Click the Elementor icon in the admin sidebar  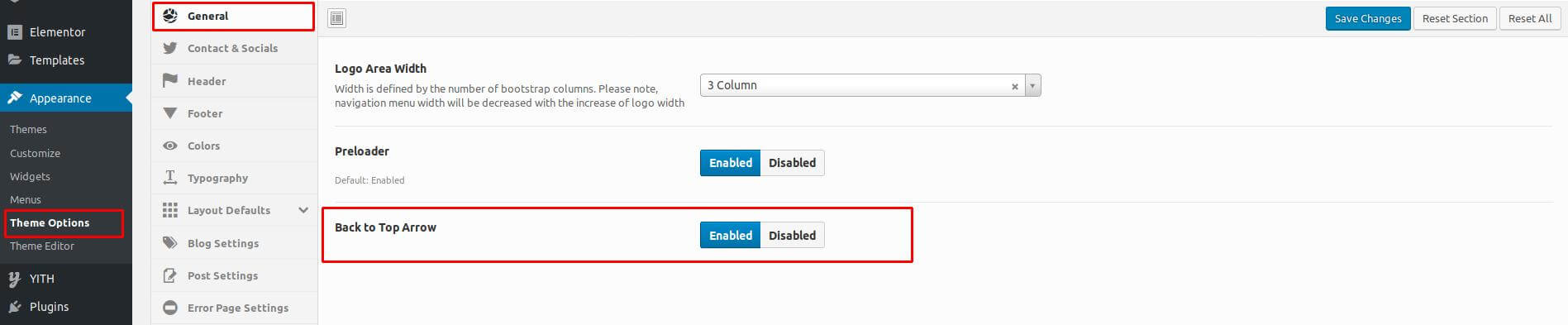[x=14, y=32]
